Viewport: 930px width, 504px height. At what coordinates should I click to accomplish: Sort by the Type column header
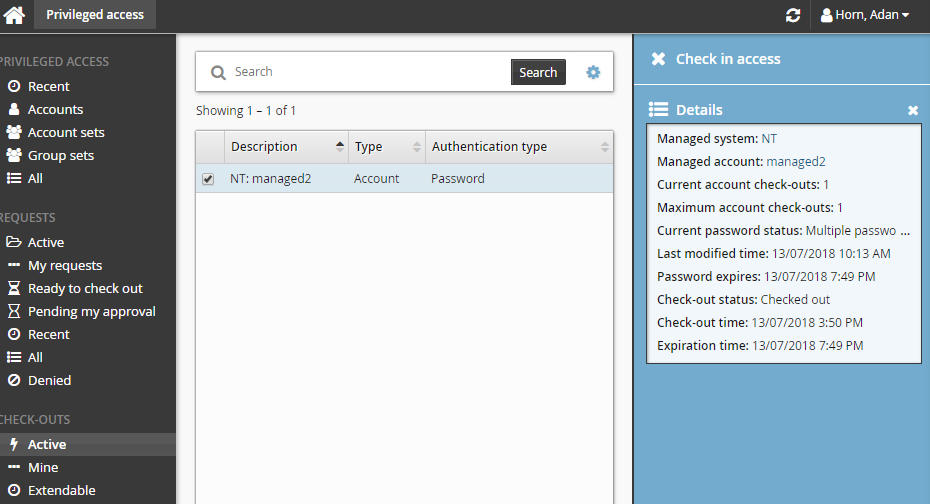pyautogui.click(x=368, y=147)
